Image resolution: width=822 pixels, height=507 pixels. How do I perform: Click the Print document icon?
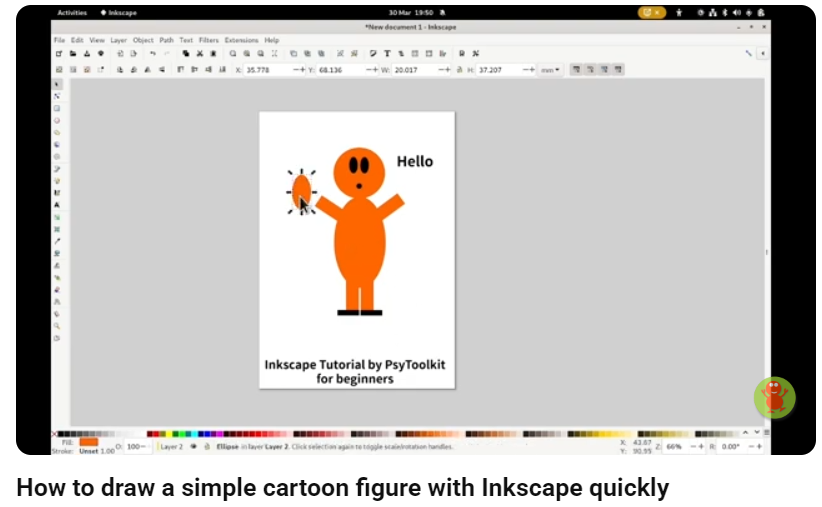[101, 53]
